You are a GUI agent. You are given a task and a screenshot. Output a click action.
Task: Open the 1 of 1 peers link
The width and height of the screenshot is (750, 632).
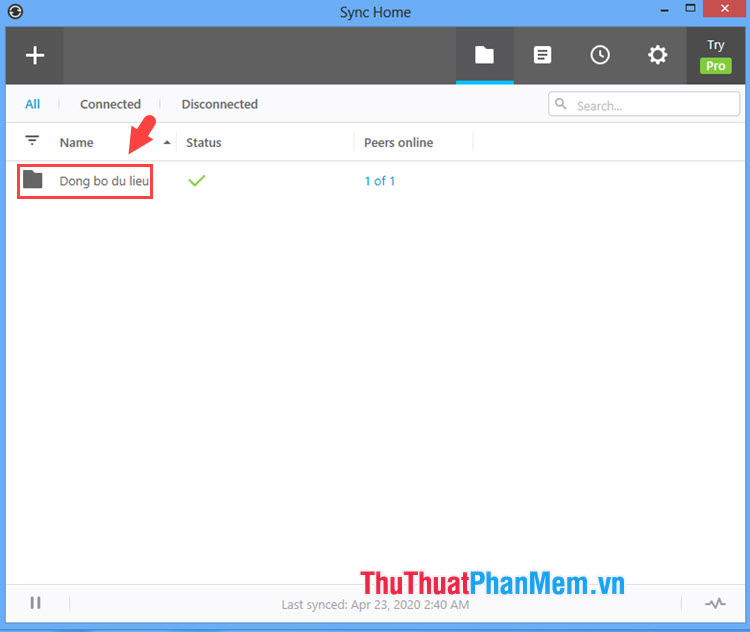pyautogui.click(x=379, y=181)
